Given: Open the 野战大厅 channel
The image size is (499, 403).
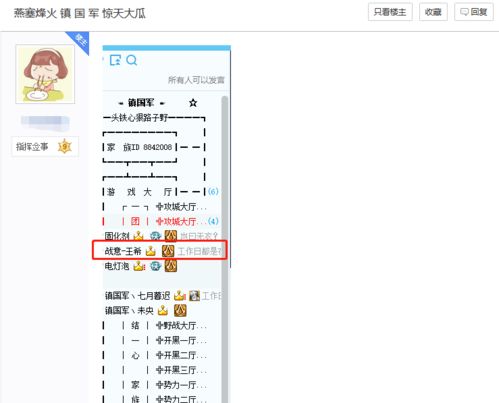Looking at the screenshot, I should tap(181, 325).
